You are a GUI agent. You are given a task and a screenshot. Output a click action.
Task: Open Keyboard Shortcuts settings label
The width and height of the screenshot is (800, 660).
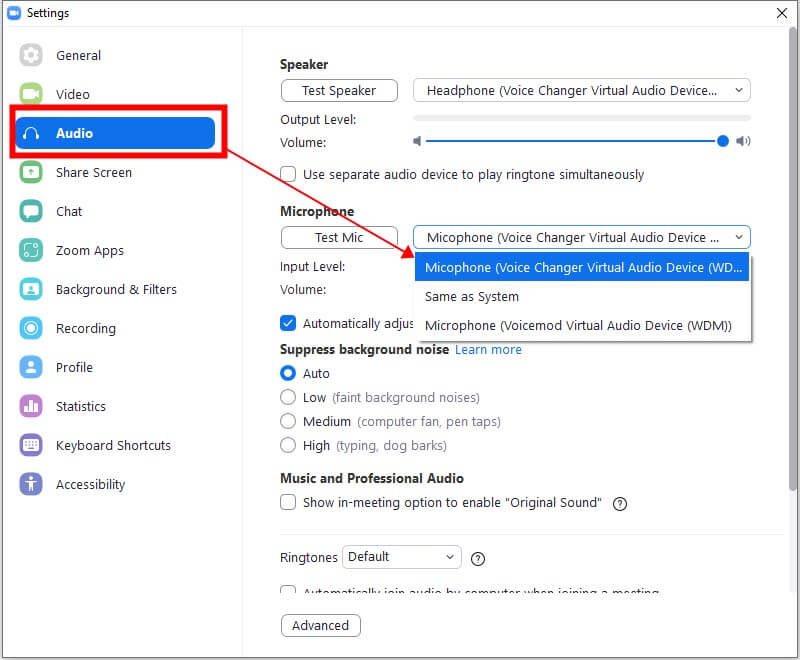click(113, 445)
